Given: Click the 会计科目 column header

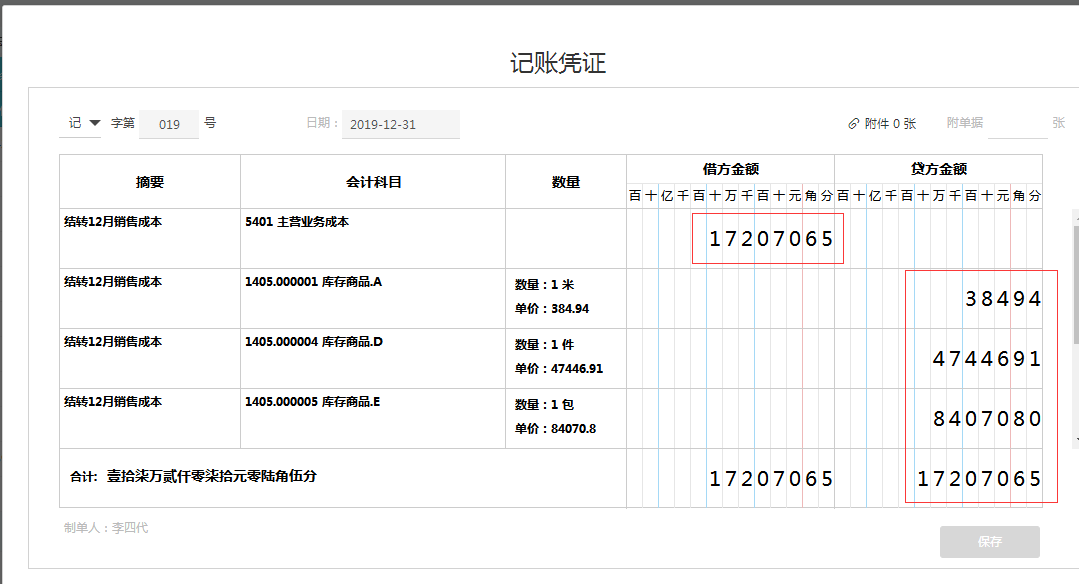Looking at the screenshot, I should 373,182.
